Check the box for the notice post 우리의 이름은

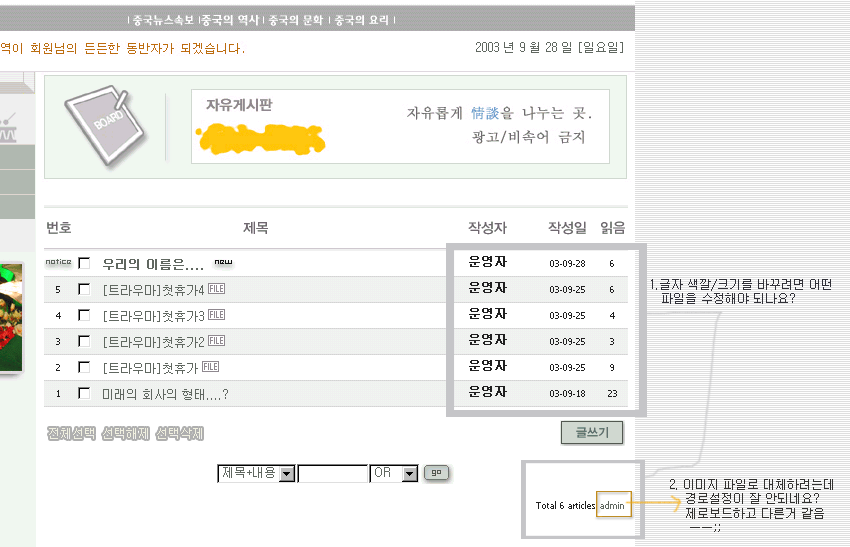[x=84, y=263]
